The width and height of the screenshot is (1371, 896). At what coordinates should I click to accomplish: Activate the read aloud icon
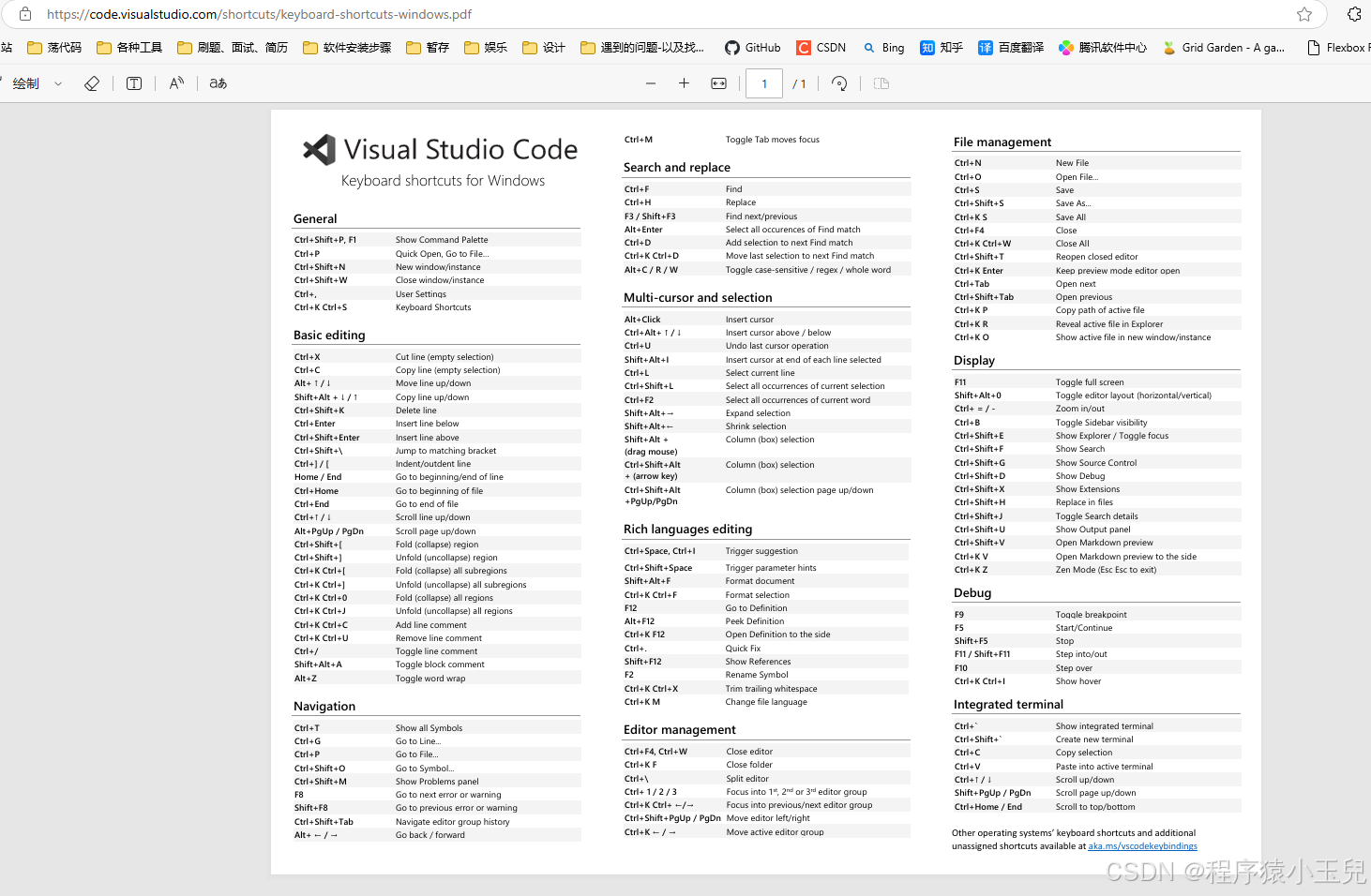pyautogui.click(x=176, y=83)
